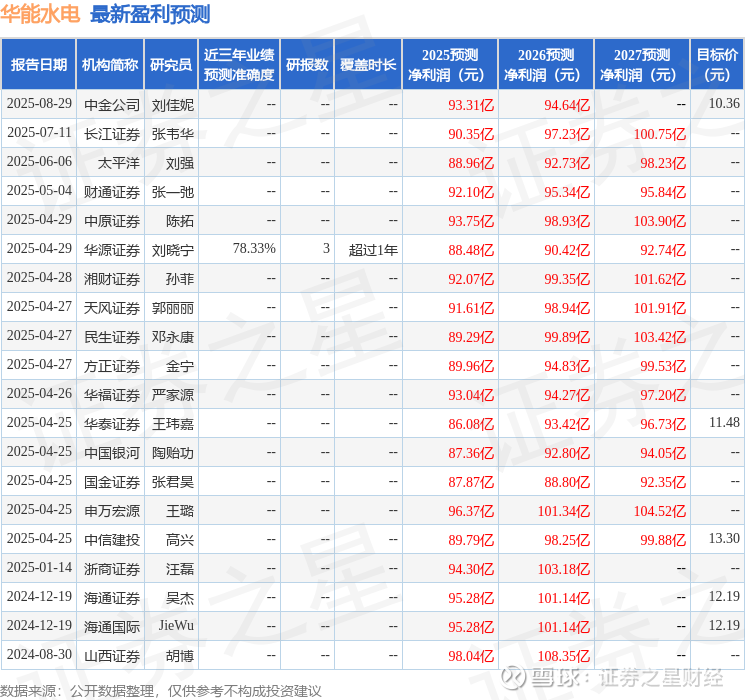
Task: Click analyst name 郭丽丽
Action: tap(172, 308)
